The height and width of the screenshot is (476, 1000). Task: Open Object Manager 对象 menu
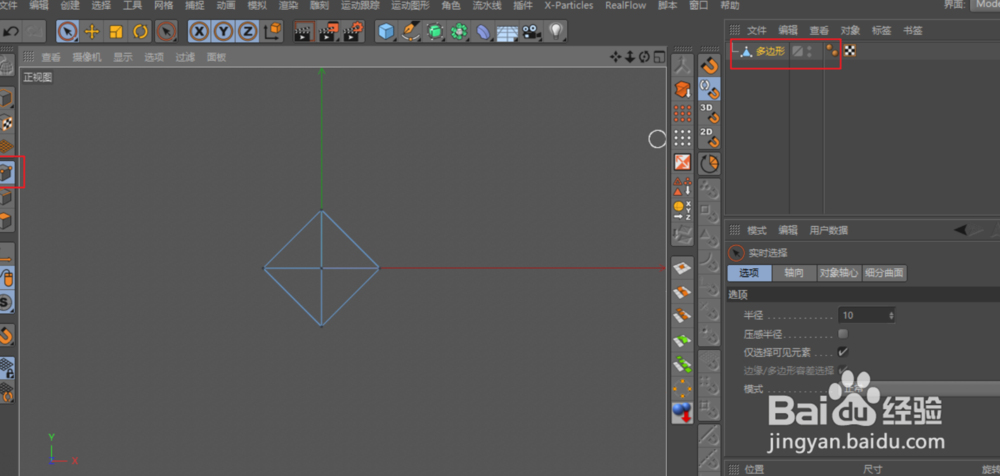click(x=850, y=31)
